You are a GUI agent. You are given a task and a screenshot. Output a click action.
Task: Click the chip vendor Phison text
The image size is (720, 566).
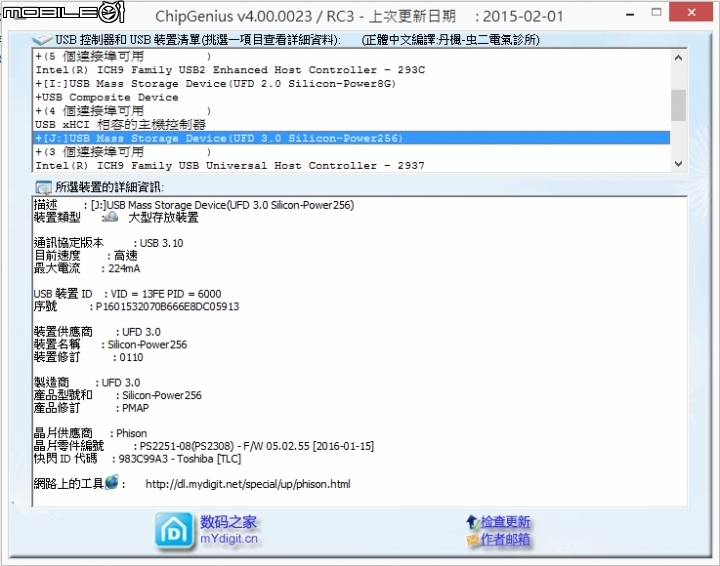(131, 433)
